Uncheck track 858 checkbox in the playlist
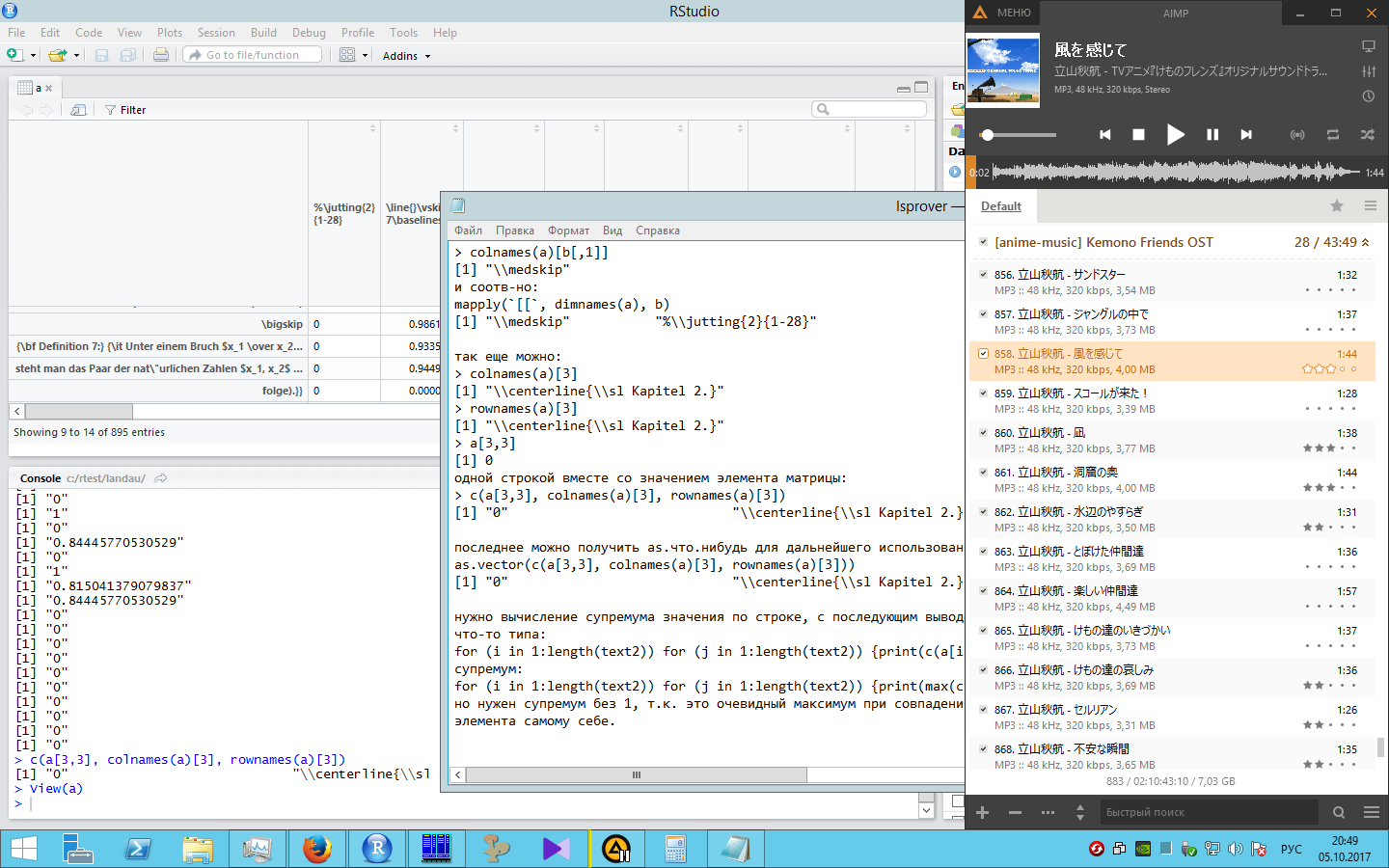 (983, 354)
